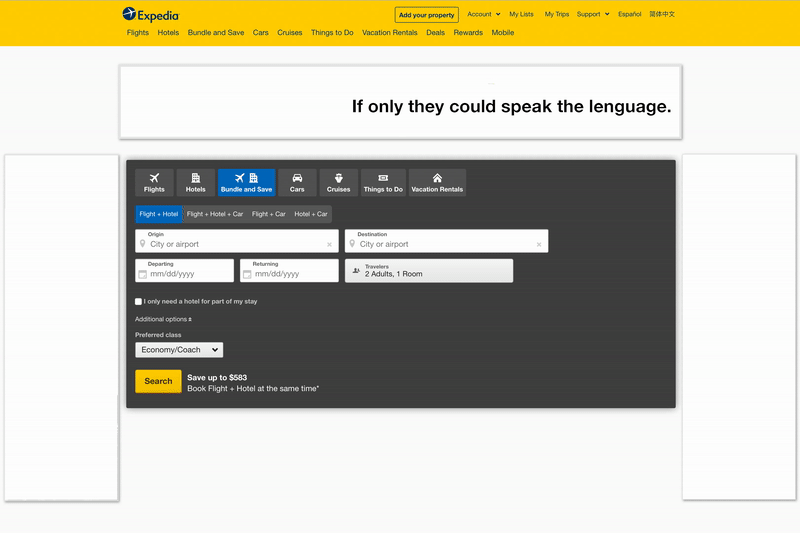800x533 pixels.
Task: Choose Flight + Hotel + Car package option
Action: [x=215, y=214]
